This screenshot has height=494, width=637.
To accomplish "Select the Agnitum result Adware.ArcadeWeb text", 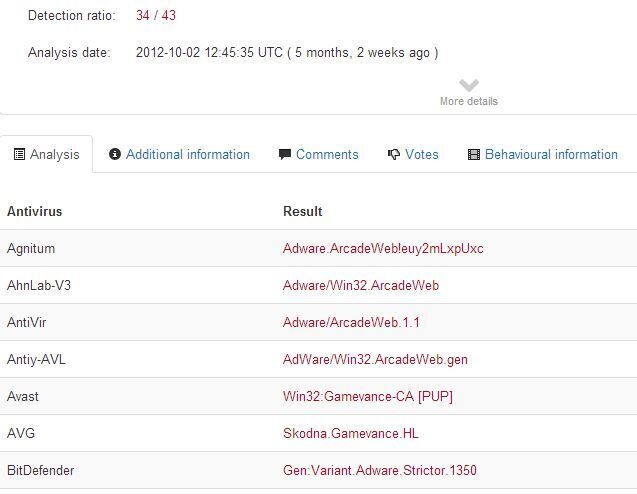I will click(x=383, y=248).
